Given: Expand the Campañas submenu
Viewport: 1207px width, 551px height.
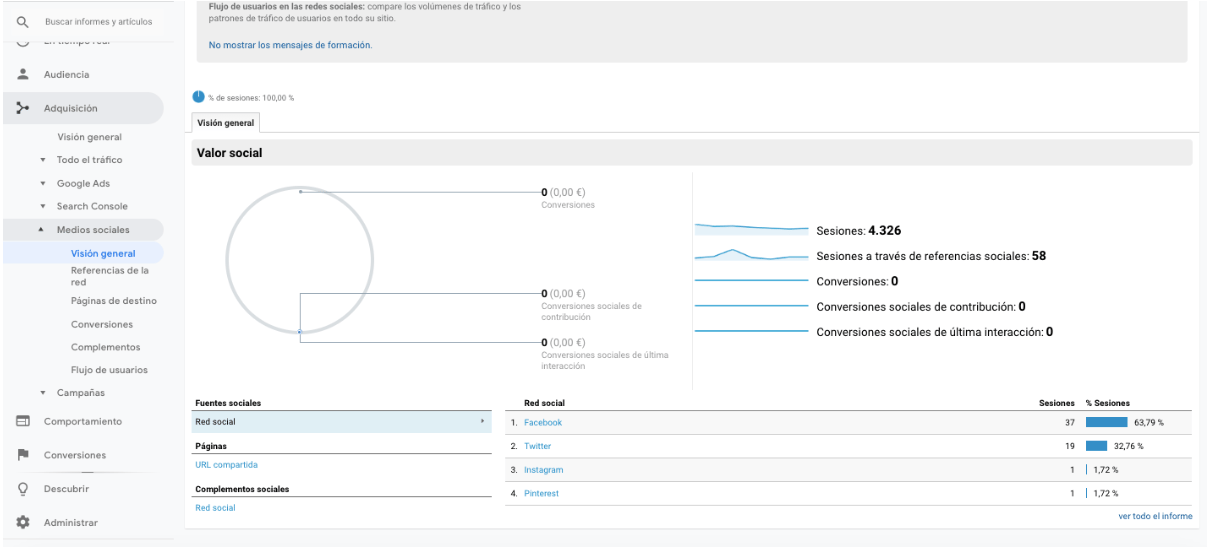Looking at the screenshot, I should tap(43, 393).
